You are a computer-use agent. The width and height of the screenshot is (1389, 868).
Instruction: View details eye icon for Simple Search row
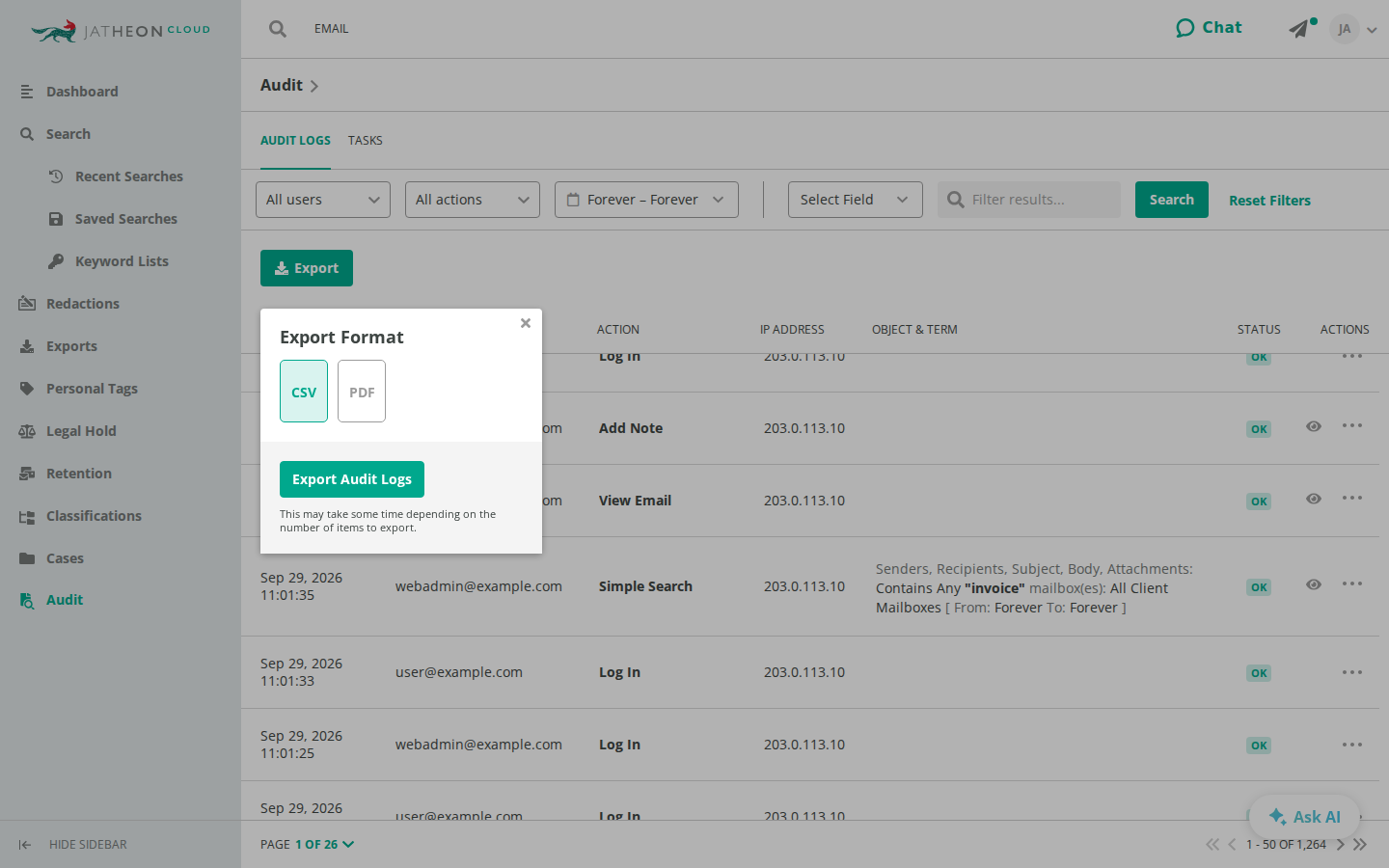tap(1314, 584)
